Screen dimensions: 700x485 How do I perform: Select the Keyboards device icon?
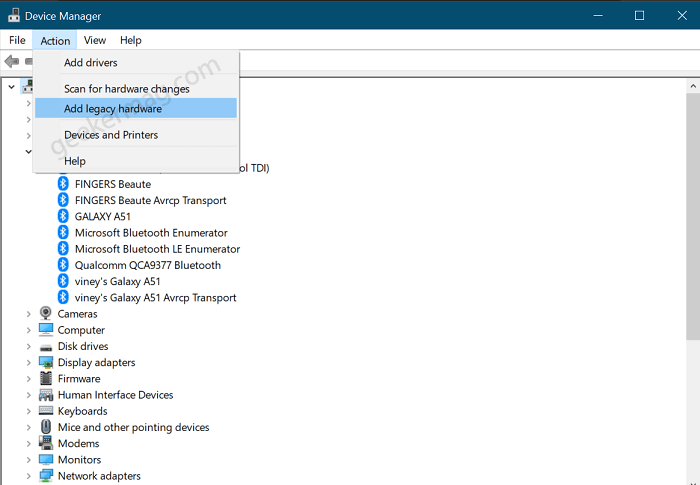pyautogui.click(x=46, y=410)
